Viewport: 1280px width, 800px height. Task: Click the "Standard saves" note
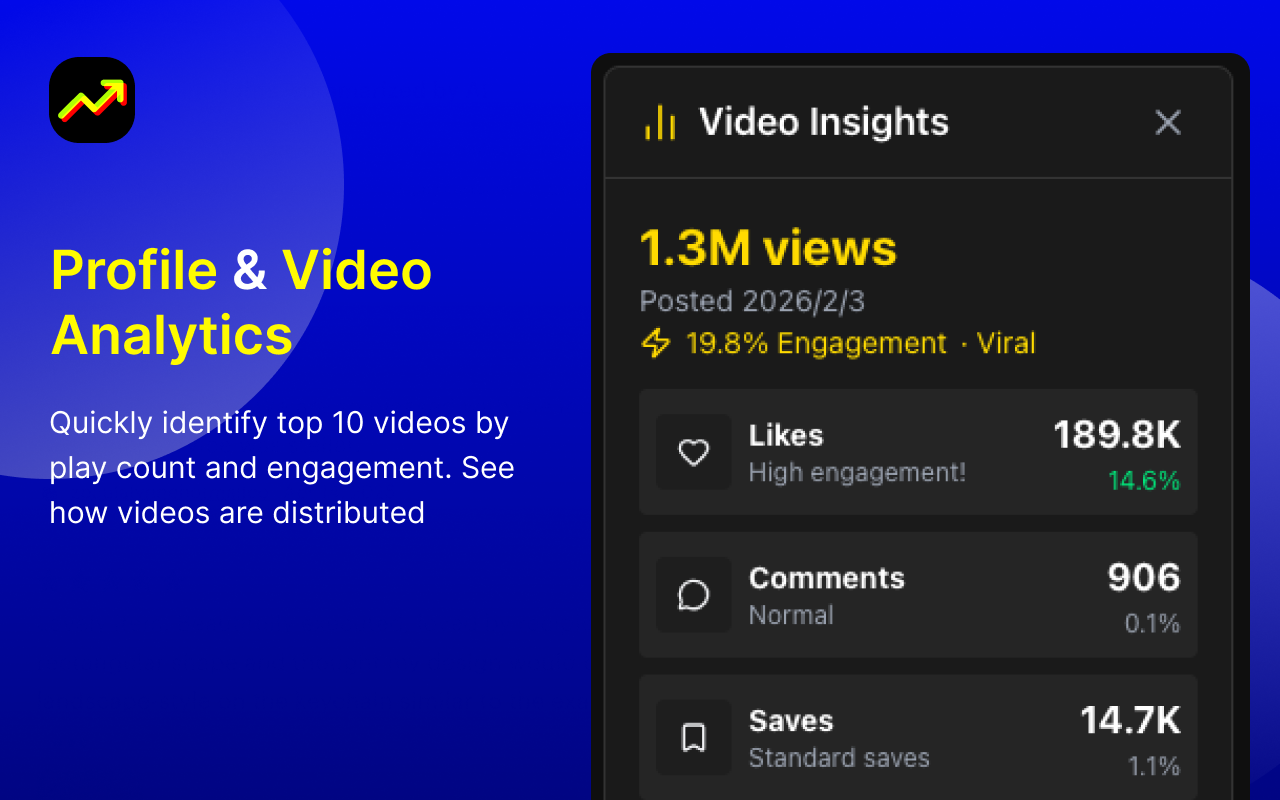pyautogui.click(x=839, y=758)
